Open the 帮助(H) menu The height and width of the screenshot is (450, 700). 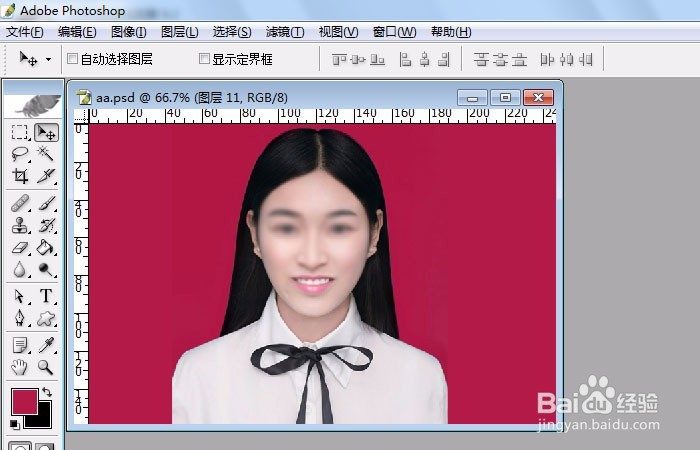(x=451, y=32)
